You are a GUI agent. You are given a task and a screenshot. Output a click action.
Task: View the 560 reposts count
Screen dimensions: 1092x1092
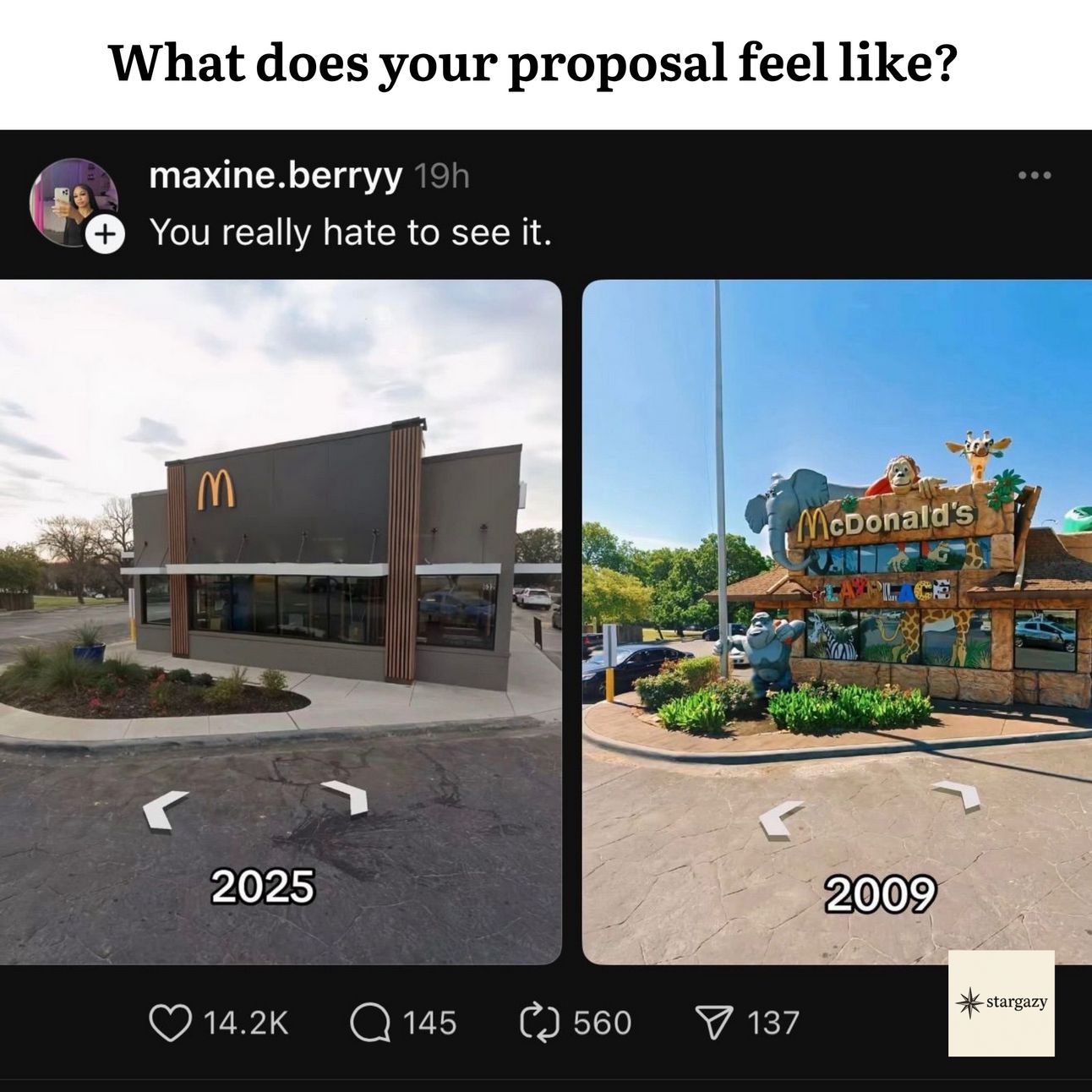click(603, 1024)
